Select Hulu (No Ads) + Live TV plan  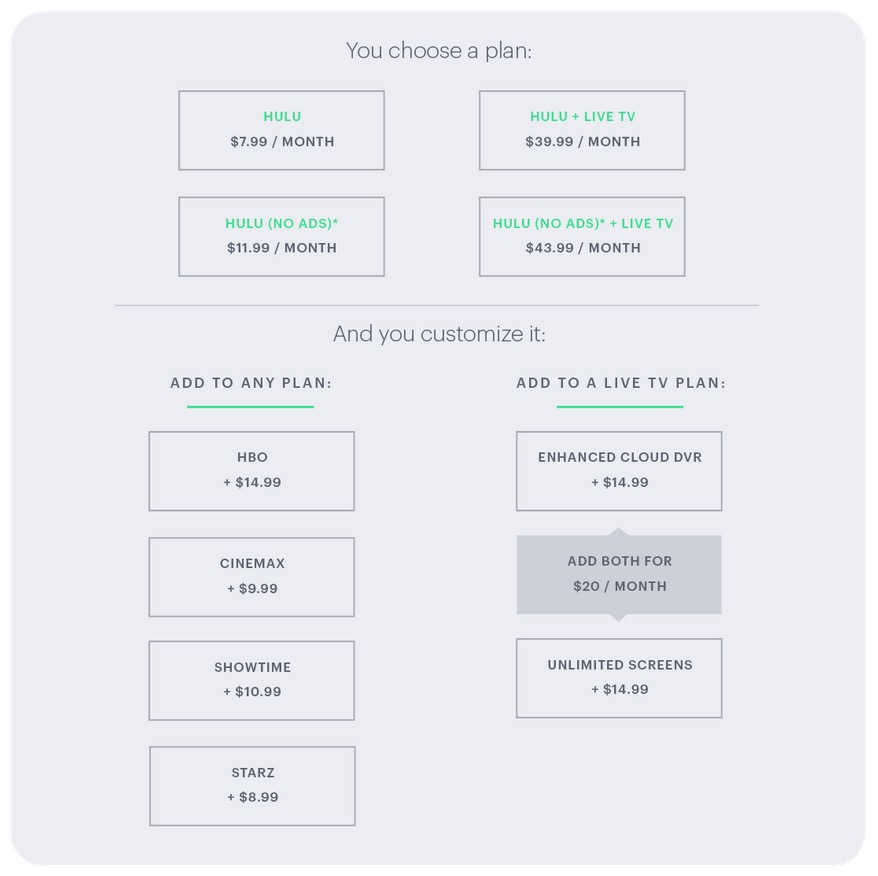[582, 236]
